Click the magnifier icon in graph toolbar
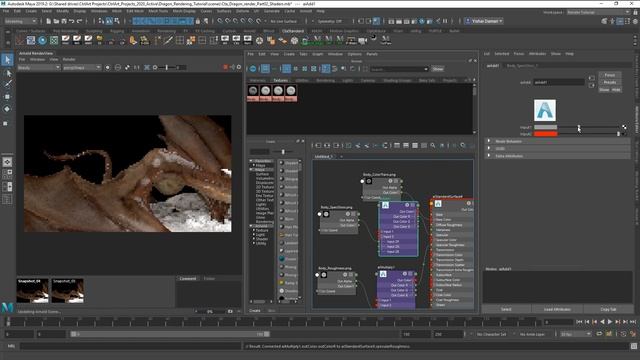The image size is (640, 360). click(x=433, y=145)
